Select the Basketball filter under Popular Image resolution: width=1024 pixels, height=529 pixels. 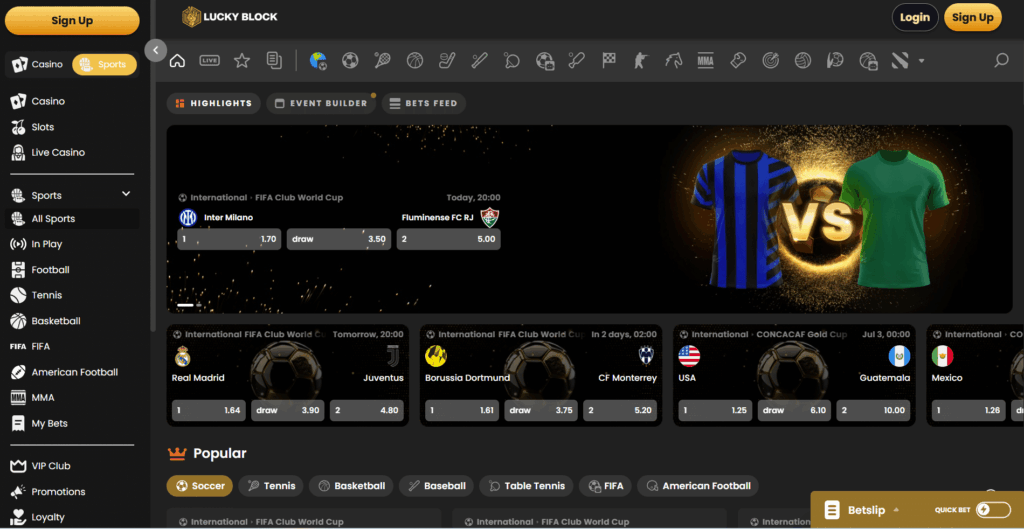(x=351, y=486)
